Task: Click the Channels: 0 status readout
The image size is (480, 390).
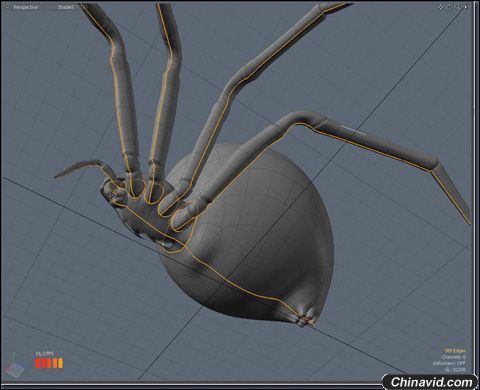Action: point(453,357)
